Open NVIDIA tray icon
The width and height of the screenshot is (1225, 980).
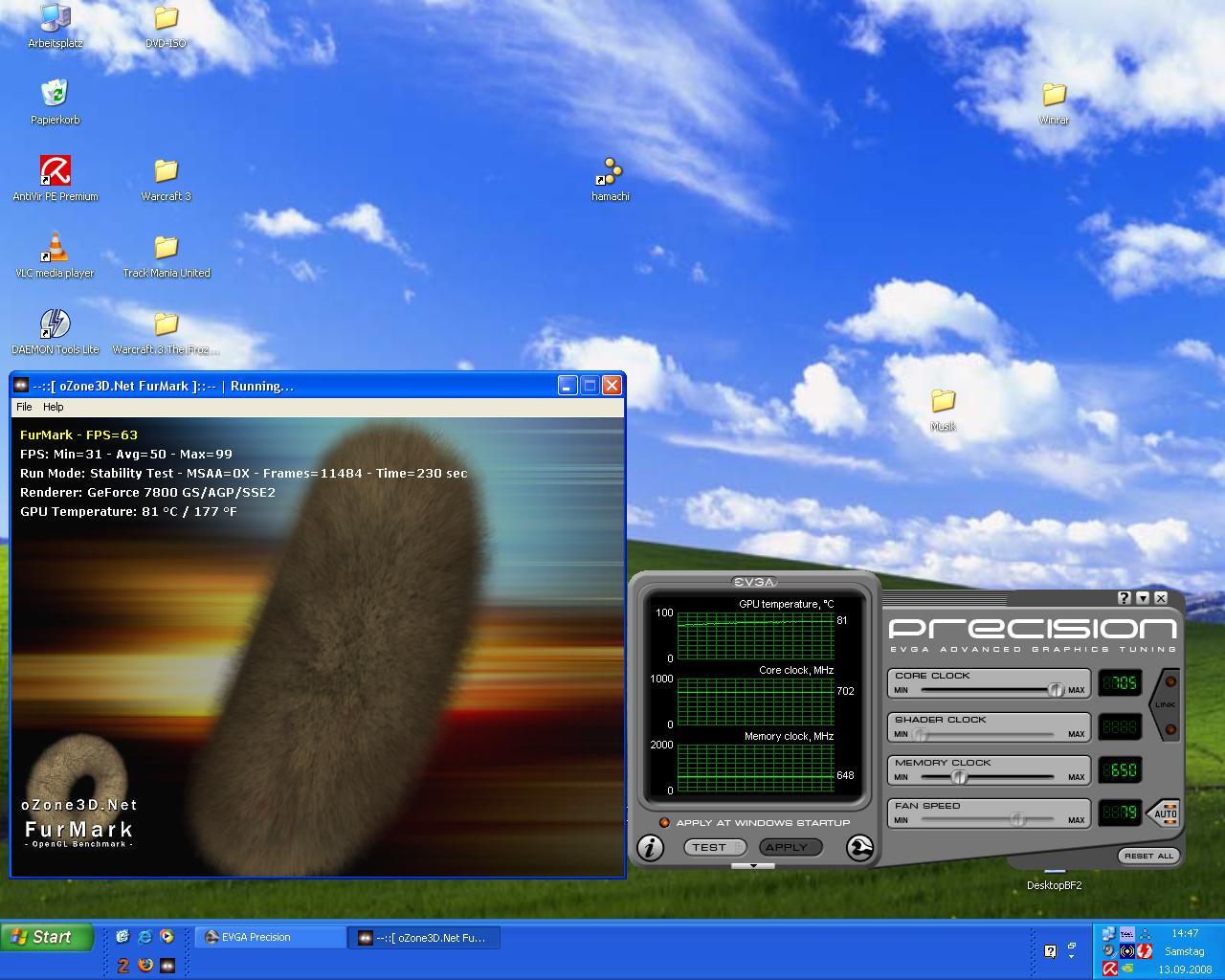[x=1127, y=968]
